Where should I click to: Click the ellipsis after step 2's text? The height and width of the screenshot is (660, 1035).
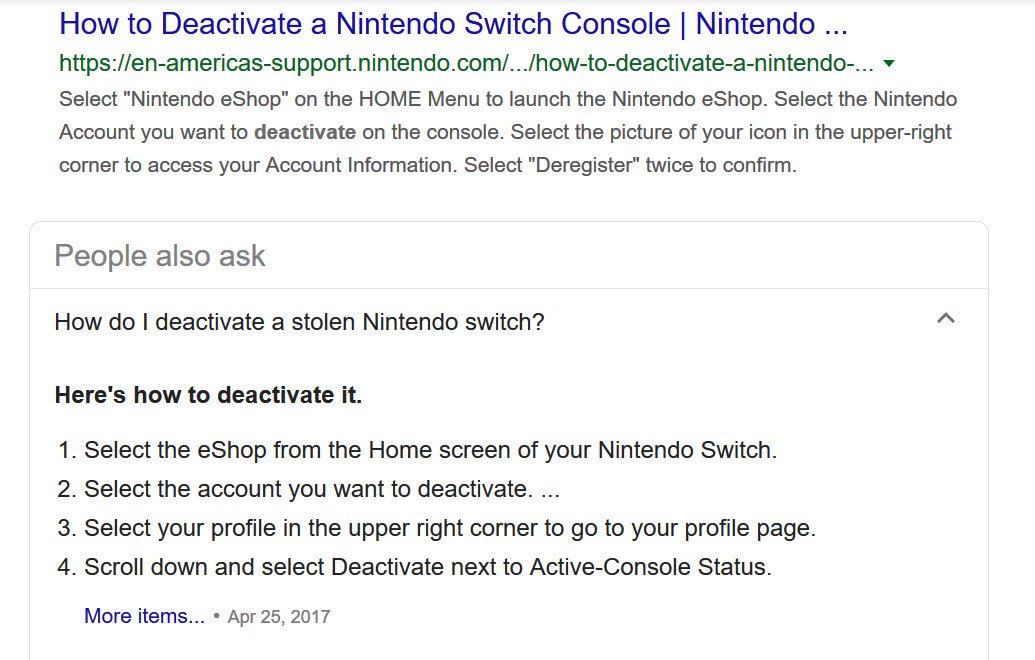[549, 489]
